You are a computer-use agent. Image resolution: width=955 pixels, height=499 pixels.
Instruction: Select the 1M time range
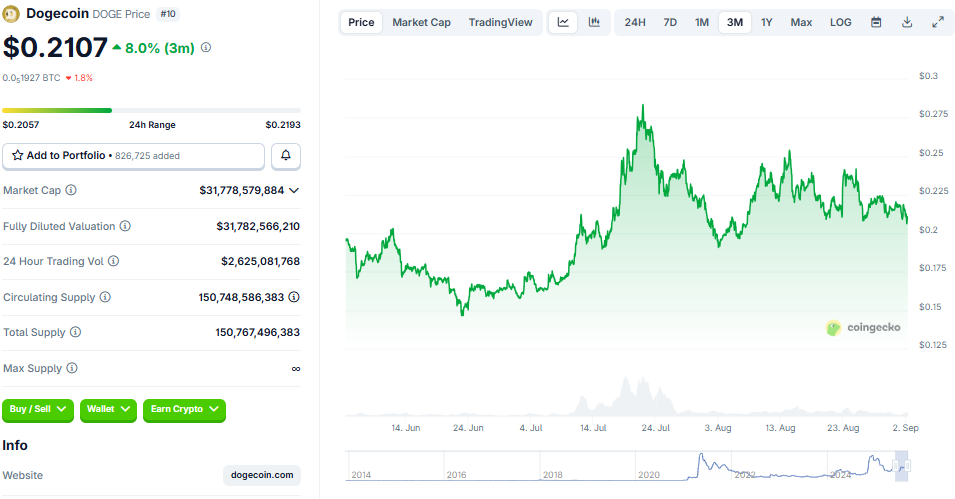[x=702, y=23]
